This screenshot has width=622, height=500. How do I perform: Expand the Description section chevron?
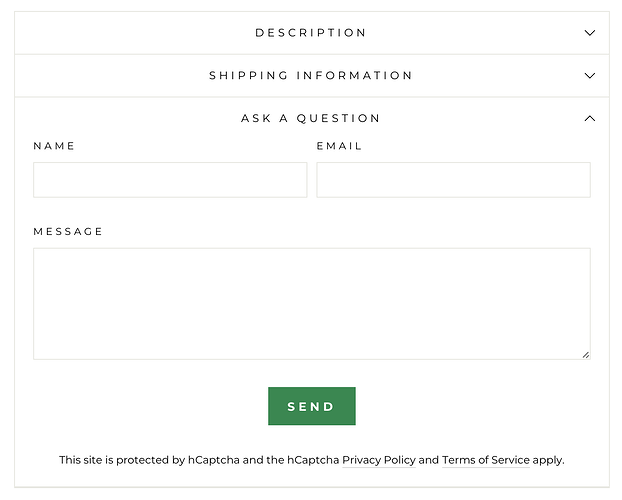589,33
